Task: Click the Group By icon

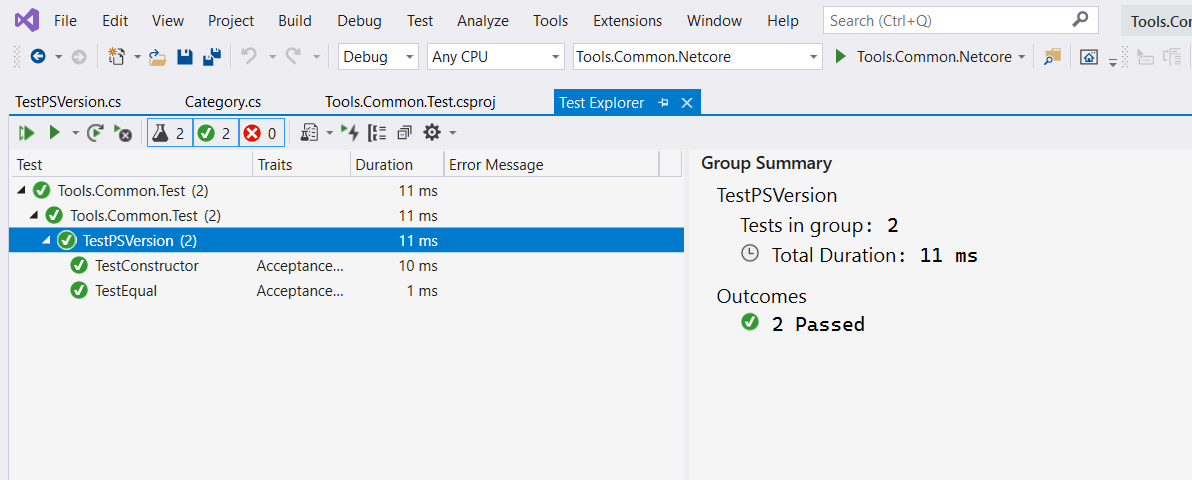Action: pos(377,133)
